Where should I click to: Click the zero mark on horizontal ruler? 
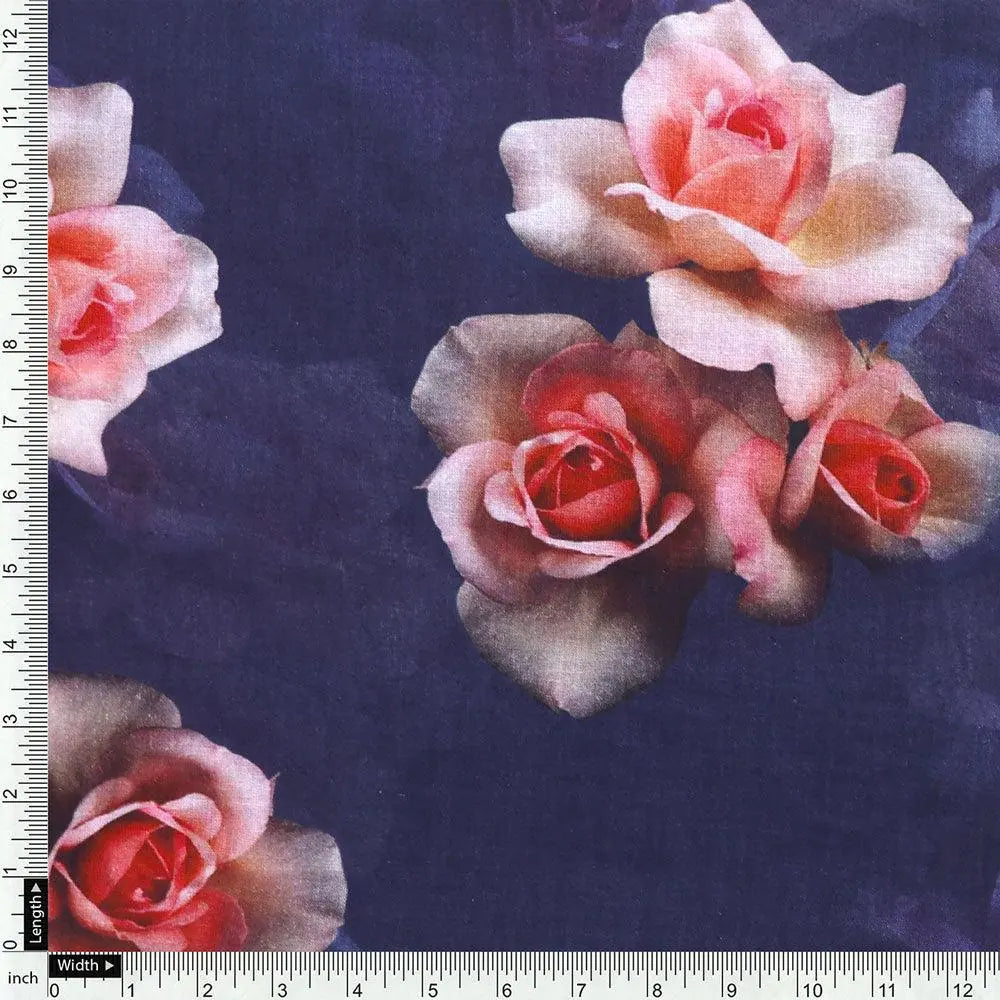tap(54, 988)
